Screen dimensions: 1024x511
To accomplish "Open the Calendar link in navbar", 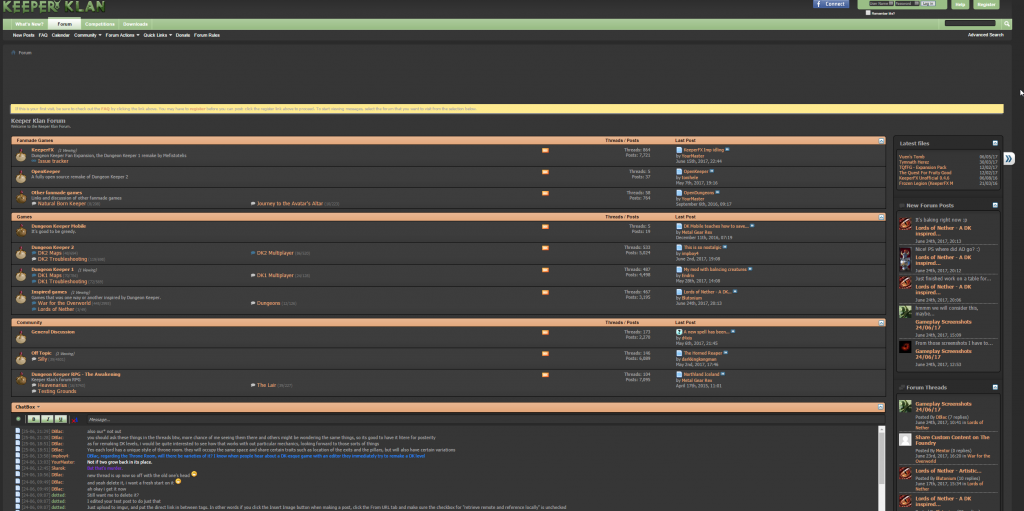I will 61,35.
